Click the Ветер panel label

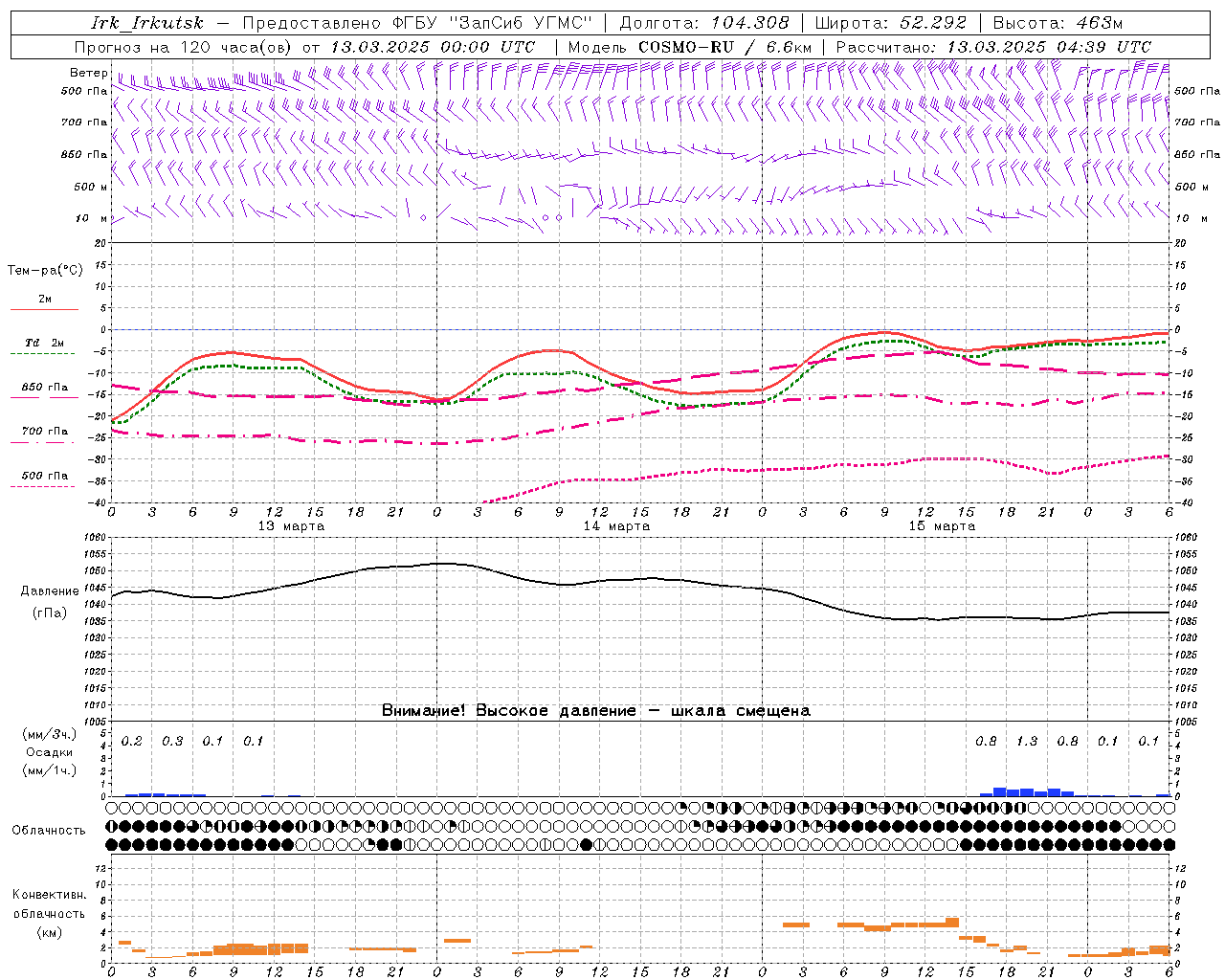coord(88,73)
